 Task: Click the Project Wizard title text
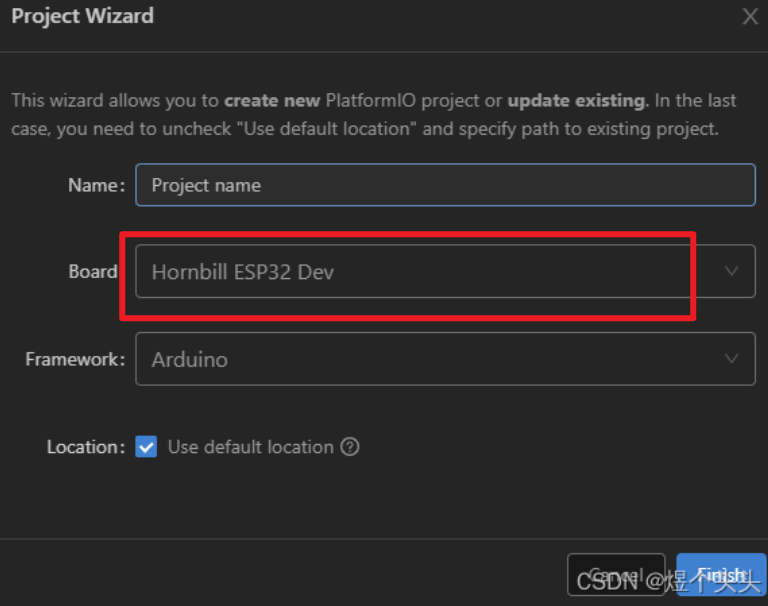[82, 17]
